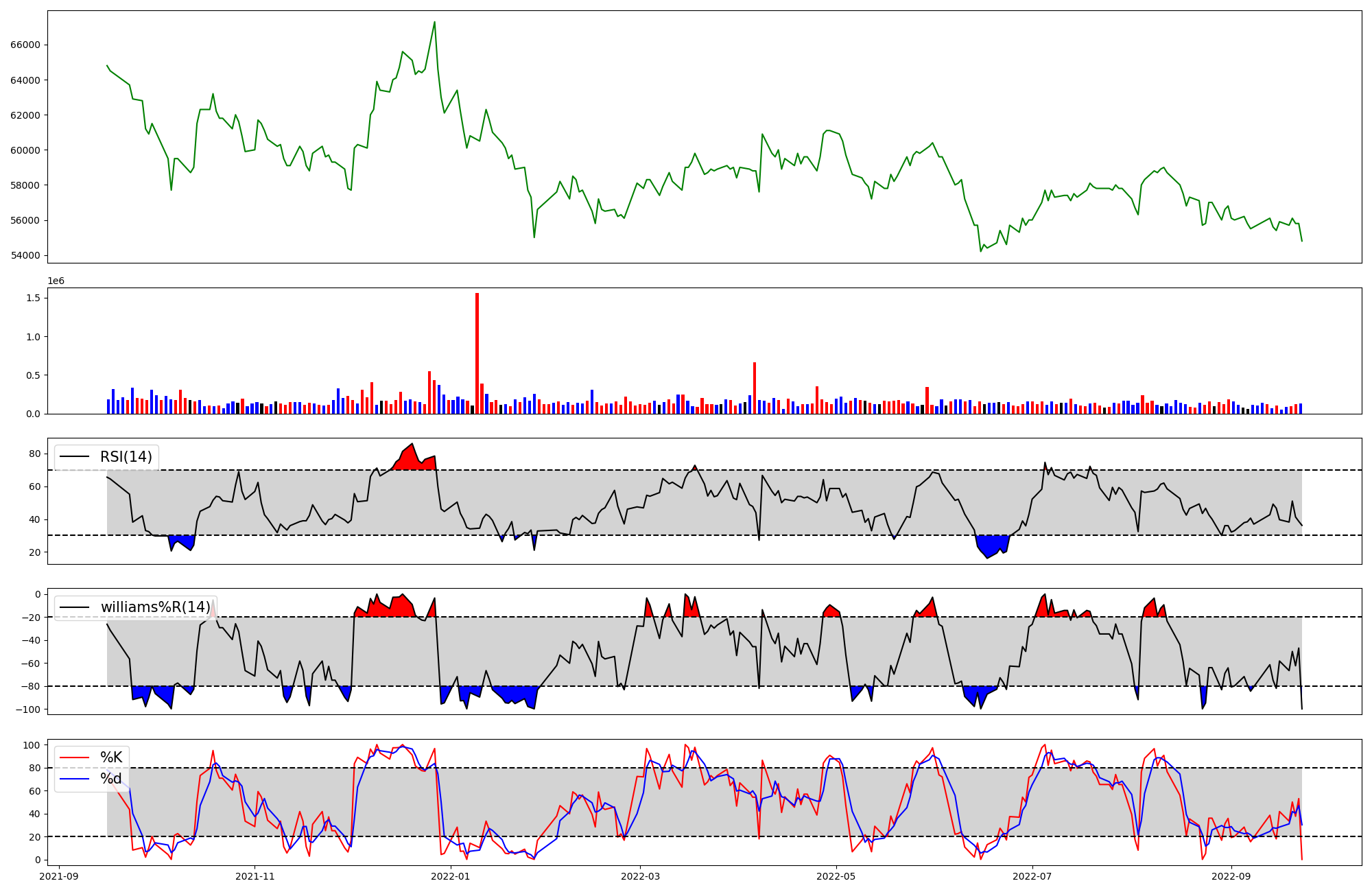Viewport: 1372px width, 892px height.
Task: Click the tallest red volume spike bar
Action: point(477,353)
